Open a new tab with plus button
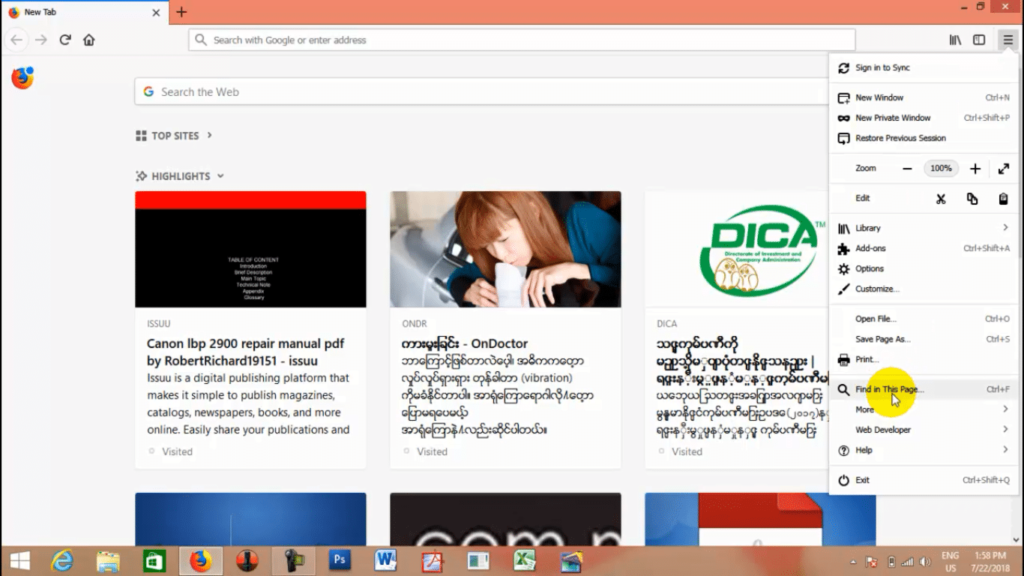Viewport: 1024px width, 576px height. 182,12
